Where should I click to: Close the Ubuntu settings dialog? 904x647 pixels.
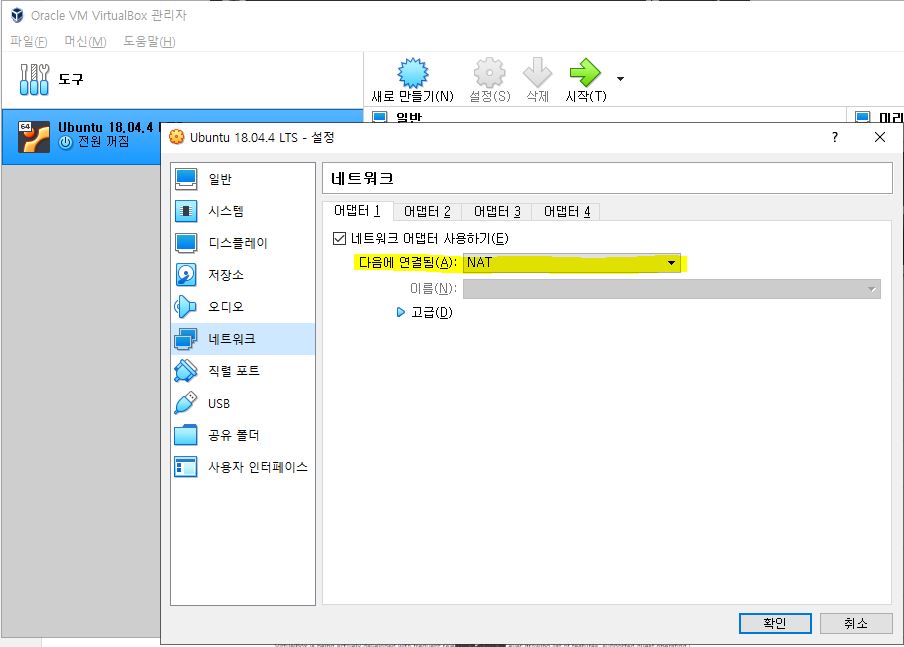click(880, 137)
